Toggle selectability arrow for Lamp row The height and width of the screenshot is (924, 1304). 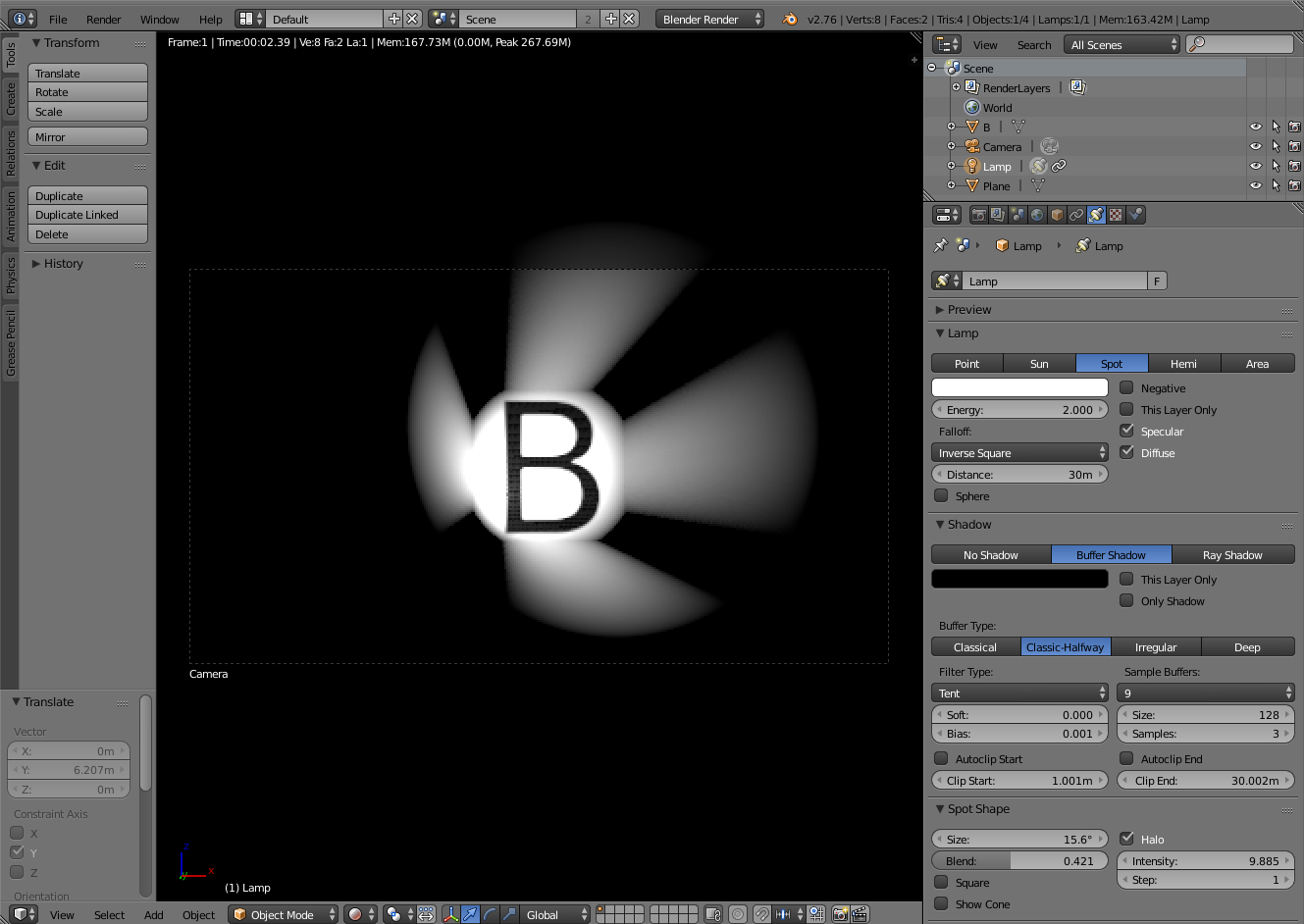1276,166
